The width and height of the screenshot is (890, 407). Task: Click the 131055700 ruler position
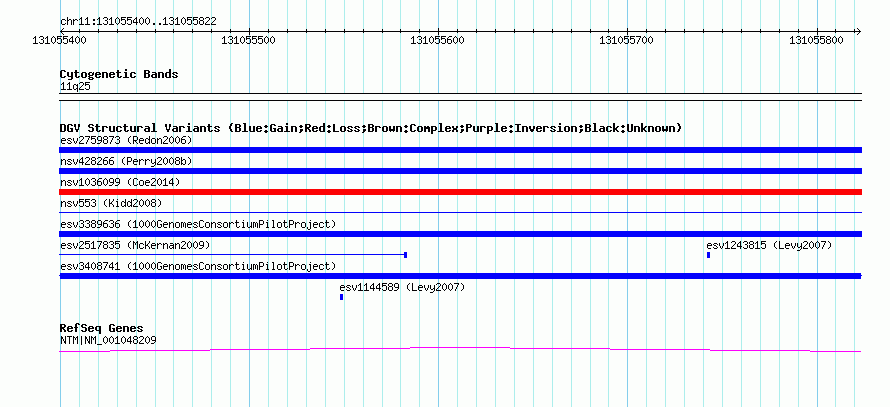[x=627, y=40]
